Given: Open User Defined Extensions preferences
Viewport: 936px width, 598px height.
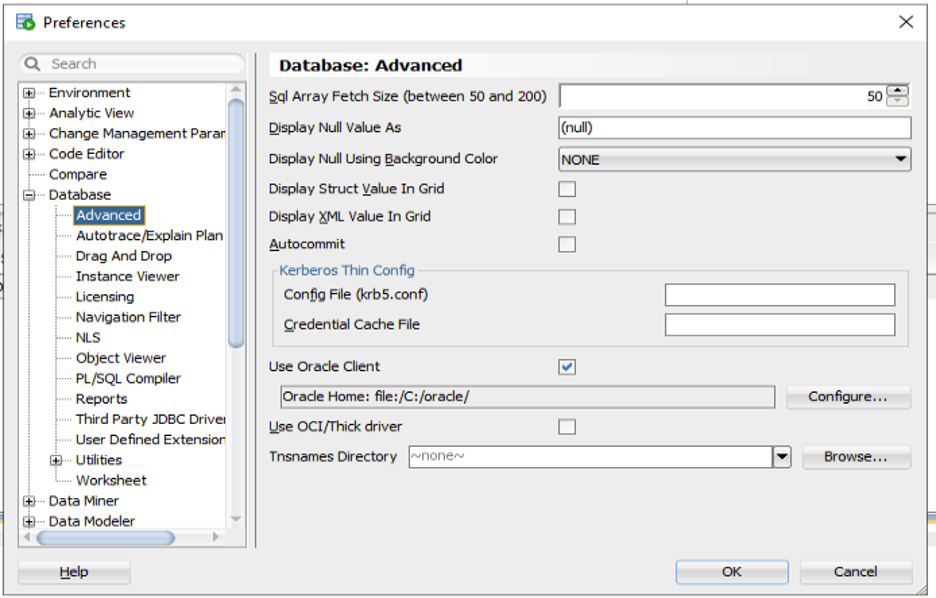Looking at the screenshot, I should tap(150, 440).
